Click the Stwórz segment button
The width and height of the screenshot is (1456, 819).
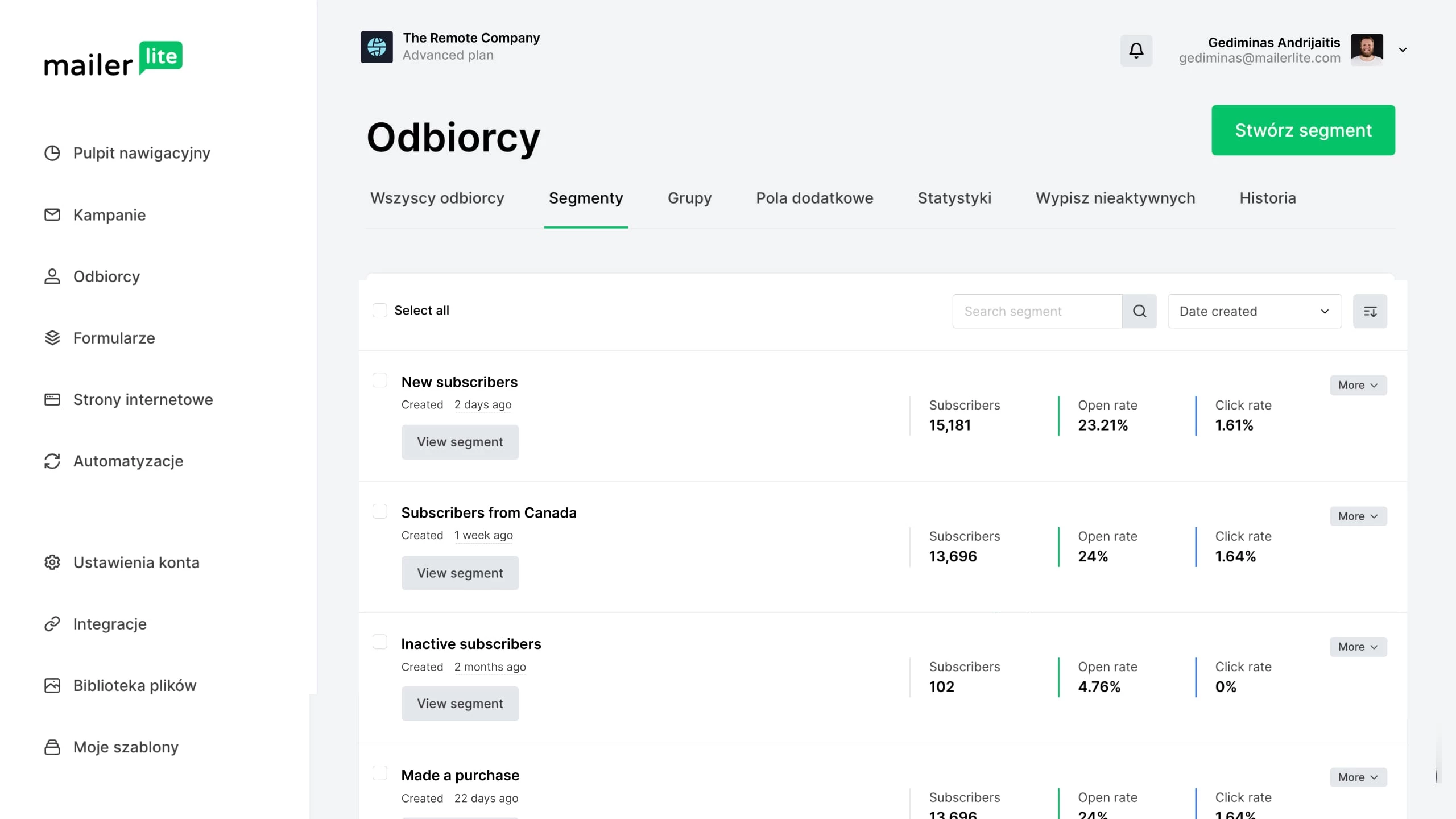[1302, 130]
